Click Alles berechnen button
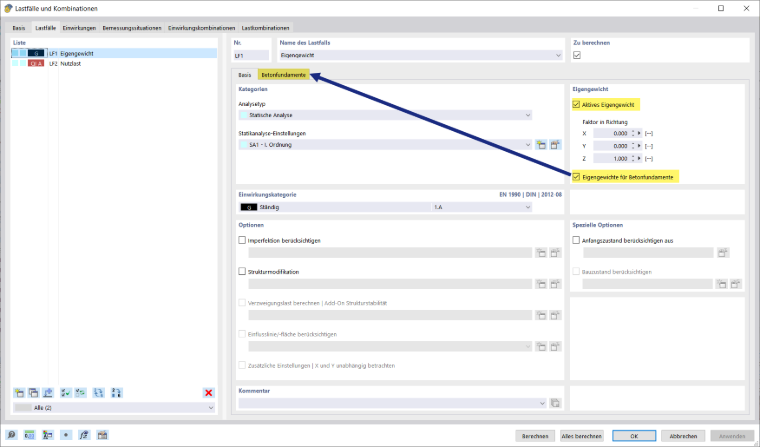 pos(582,436)
